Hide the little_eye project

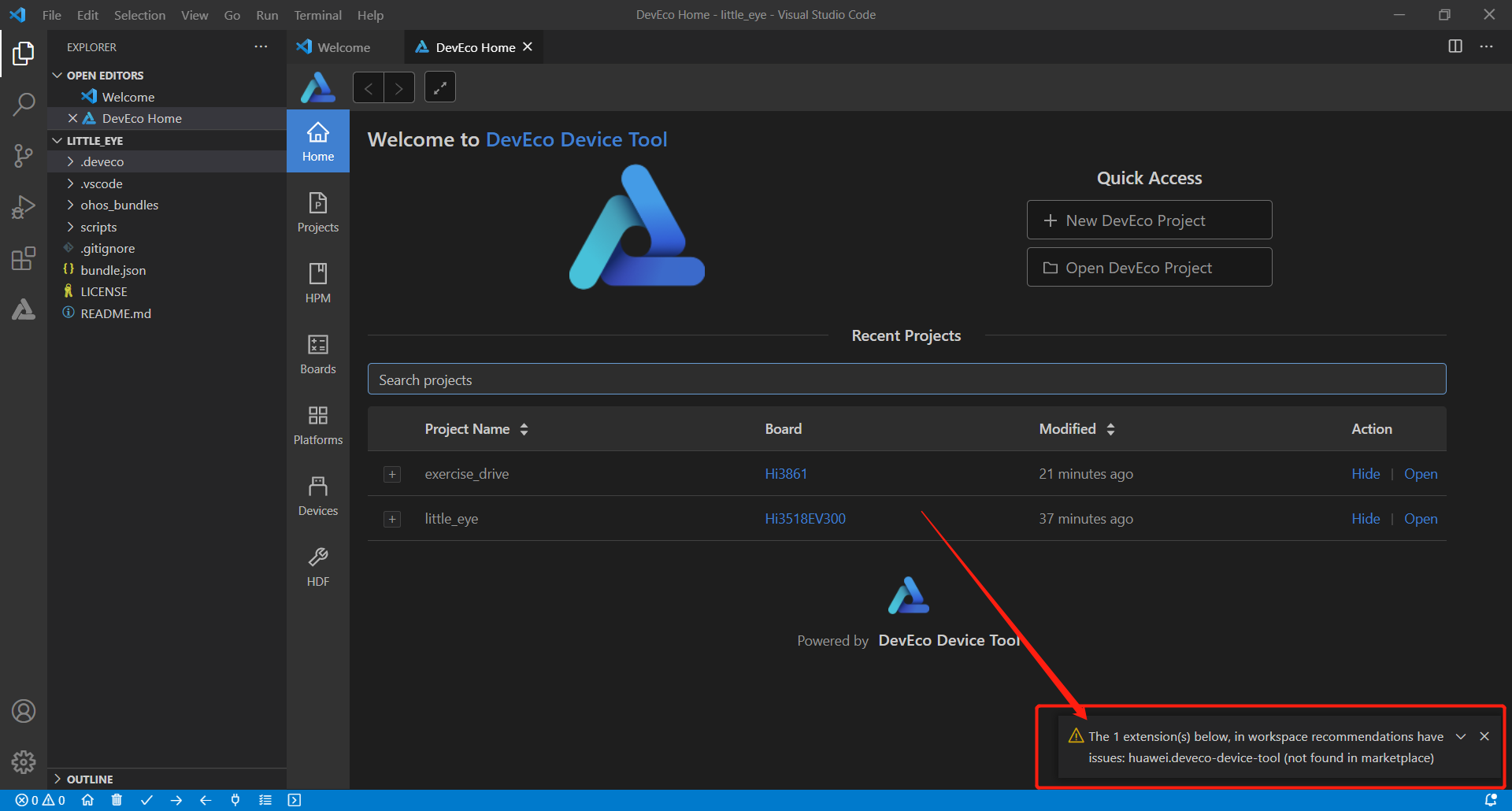1366,519
